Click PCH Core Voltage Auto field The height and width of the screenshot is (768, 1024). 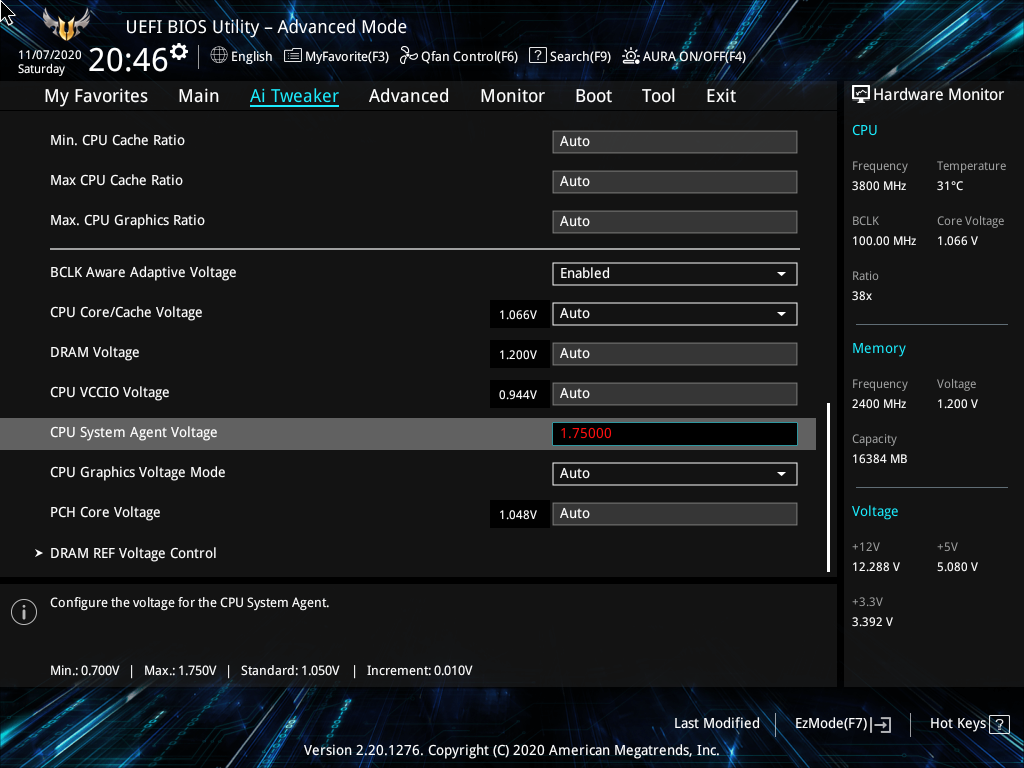[x=675, y=513]
